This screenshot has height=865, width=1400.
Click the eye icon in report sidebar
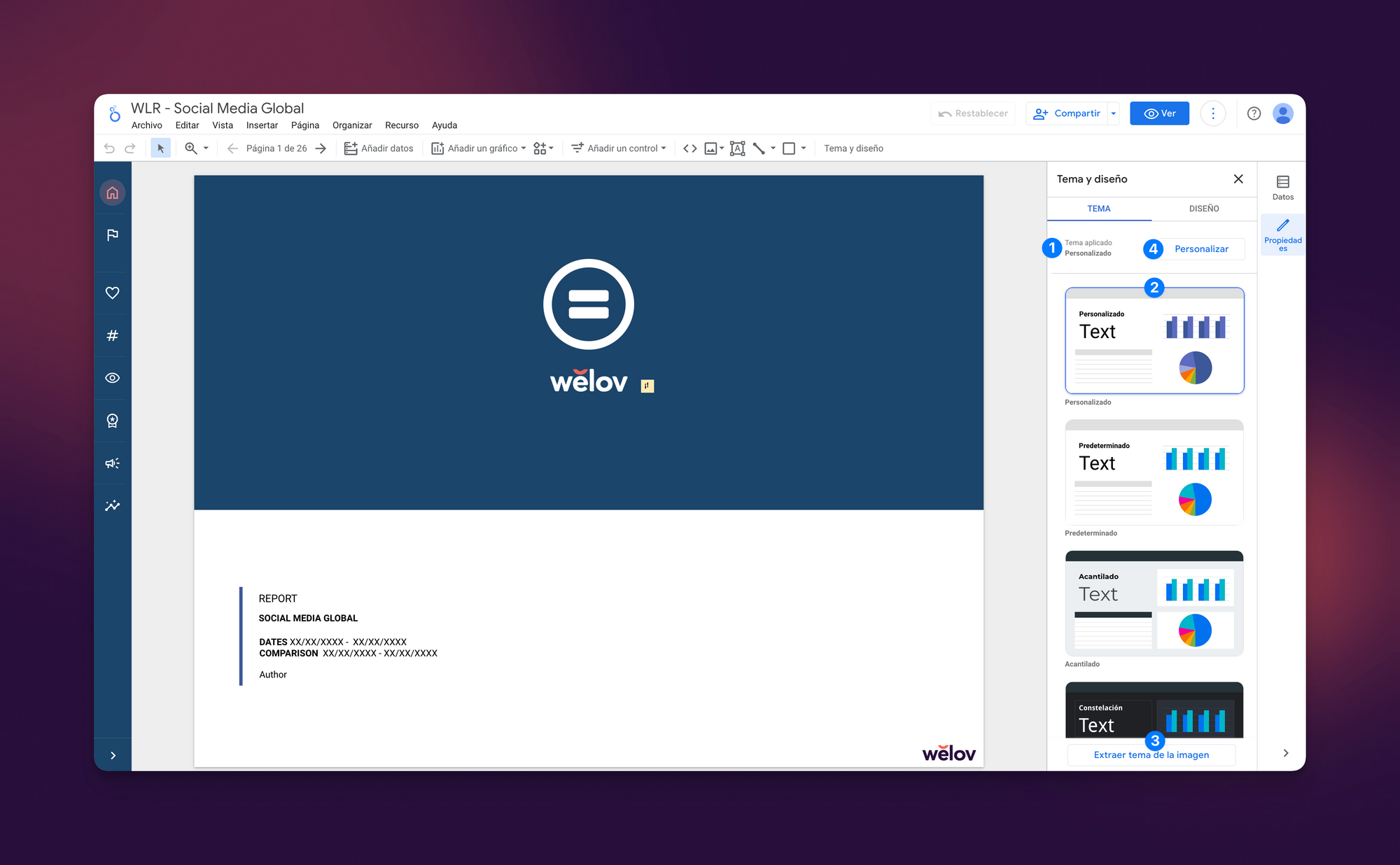pyautogui.click(x=113, y=378)
